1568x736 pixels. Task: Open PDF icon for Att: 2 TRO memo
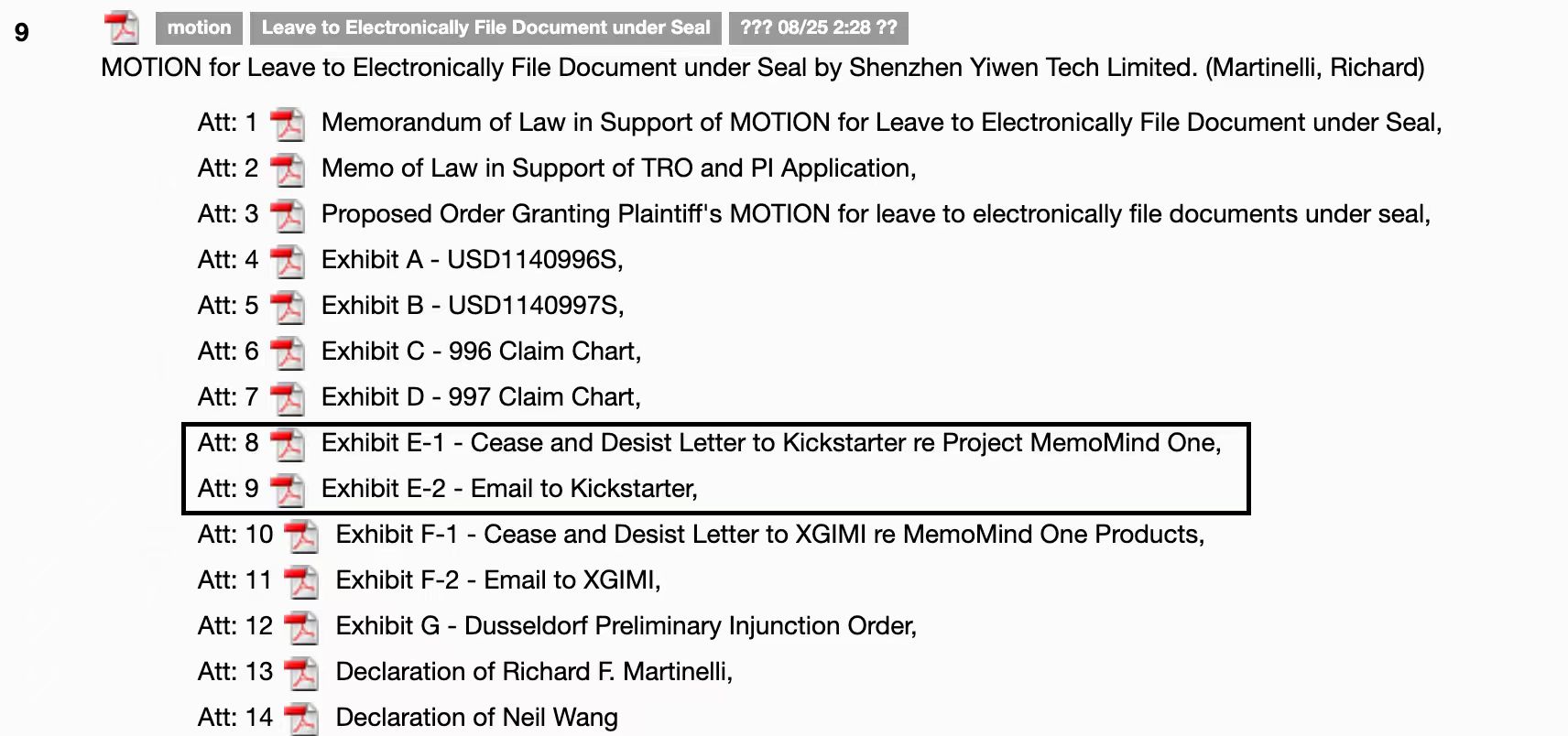[x=288, y=169]
